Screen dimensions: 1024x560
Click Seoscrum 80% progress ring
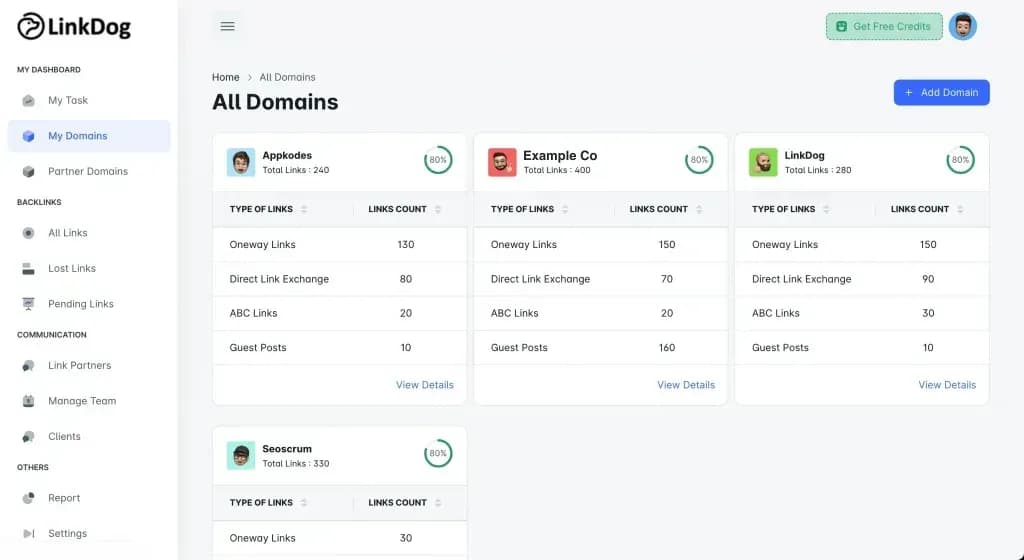tap(438, 454)
